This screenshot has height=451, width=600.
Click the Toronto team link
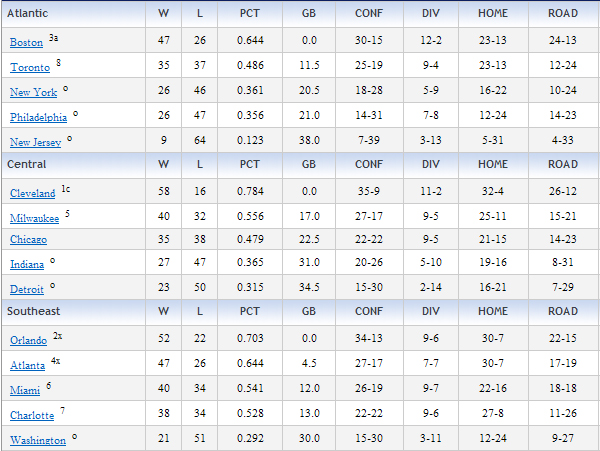click(x=29, y=68)
